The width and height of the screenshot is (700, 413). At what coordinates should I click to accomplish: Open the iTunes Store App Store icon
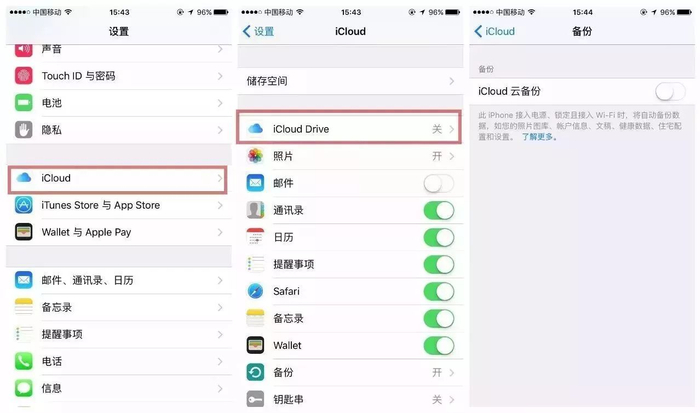23,205
